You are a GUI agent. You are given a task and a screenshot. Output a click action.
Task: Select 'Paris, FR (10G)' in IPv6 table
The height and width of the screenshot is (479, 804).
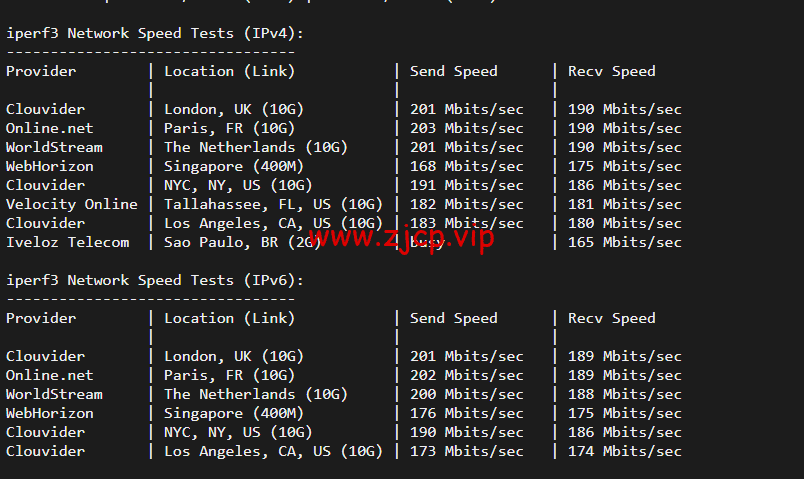point(230,375)
